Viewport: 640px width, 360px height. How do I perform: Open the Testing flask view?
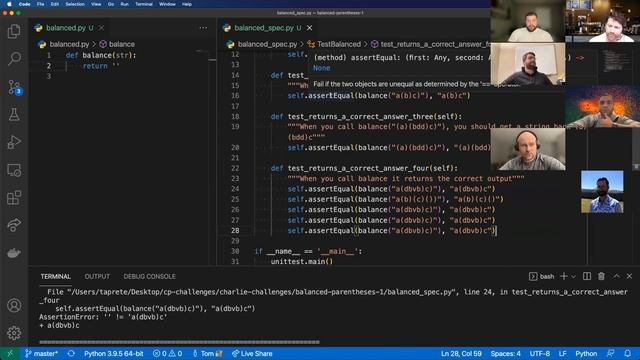tap(14, 115)
